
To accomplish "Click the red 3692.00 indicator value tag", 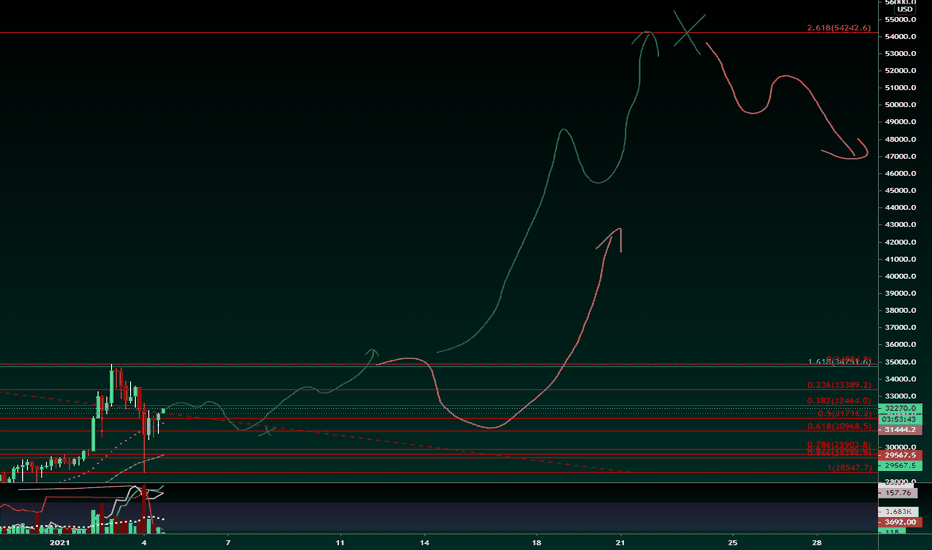I will click(900, 522).
